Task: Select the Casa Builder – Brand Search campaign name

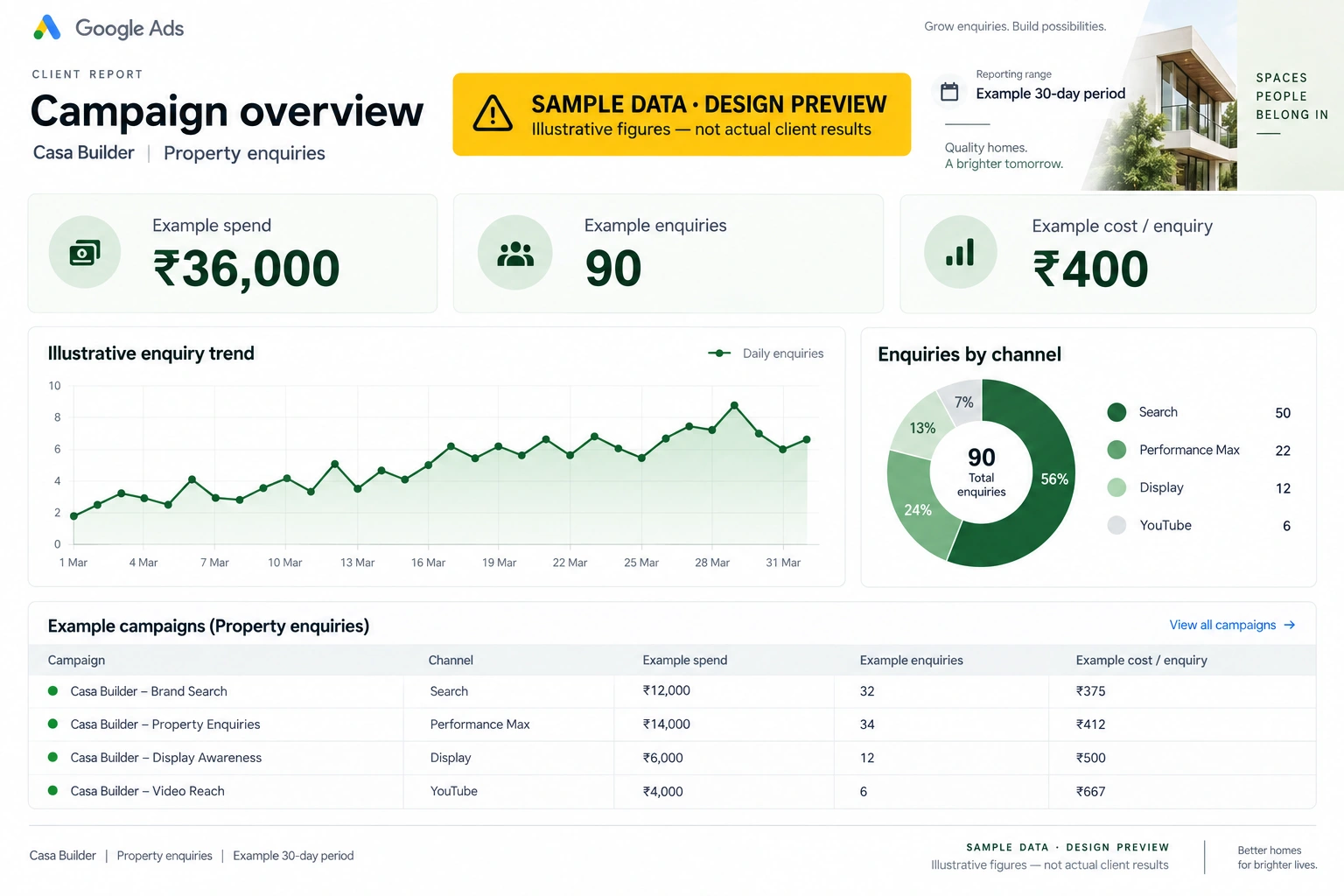Action: pos(149,691)
